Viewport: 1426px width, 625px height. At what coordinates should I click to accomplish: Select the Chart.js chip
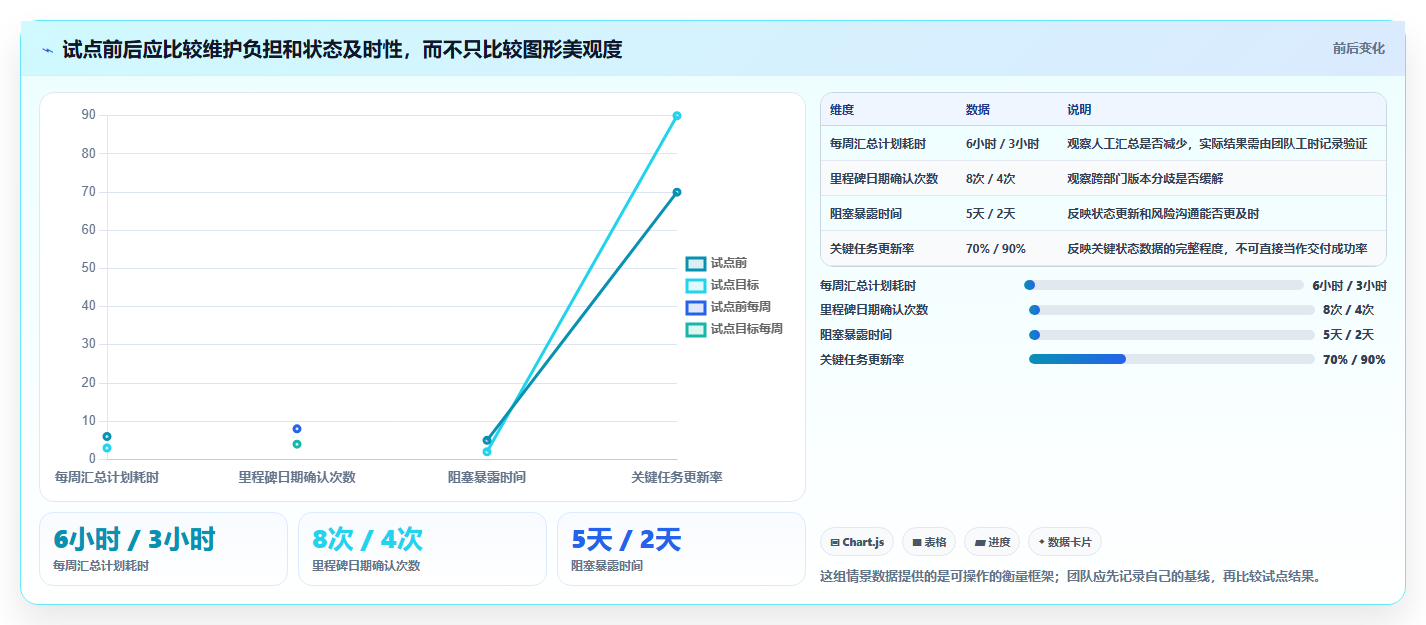[x=857, y=542]
